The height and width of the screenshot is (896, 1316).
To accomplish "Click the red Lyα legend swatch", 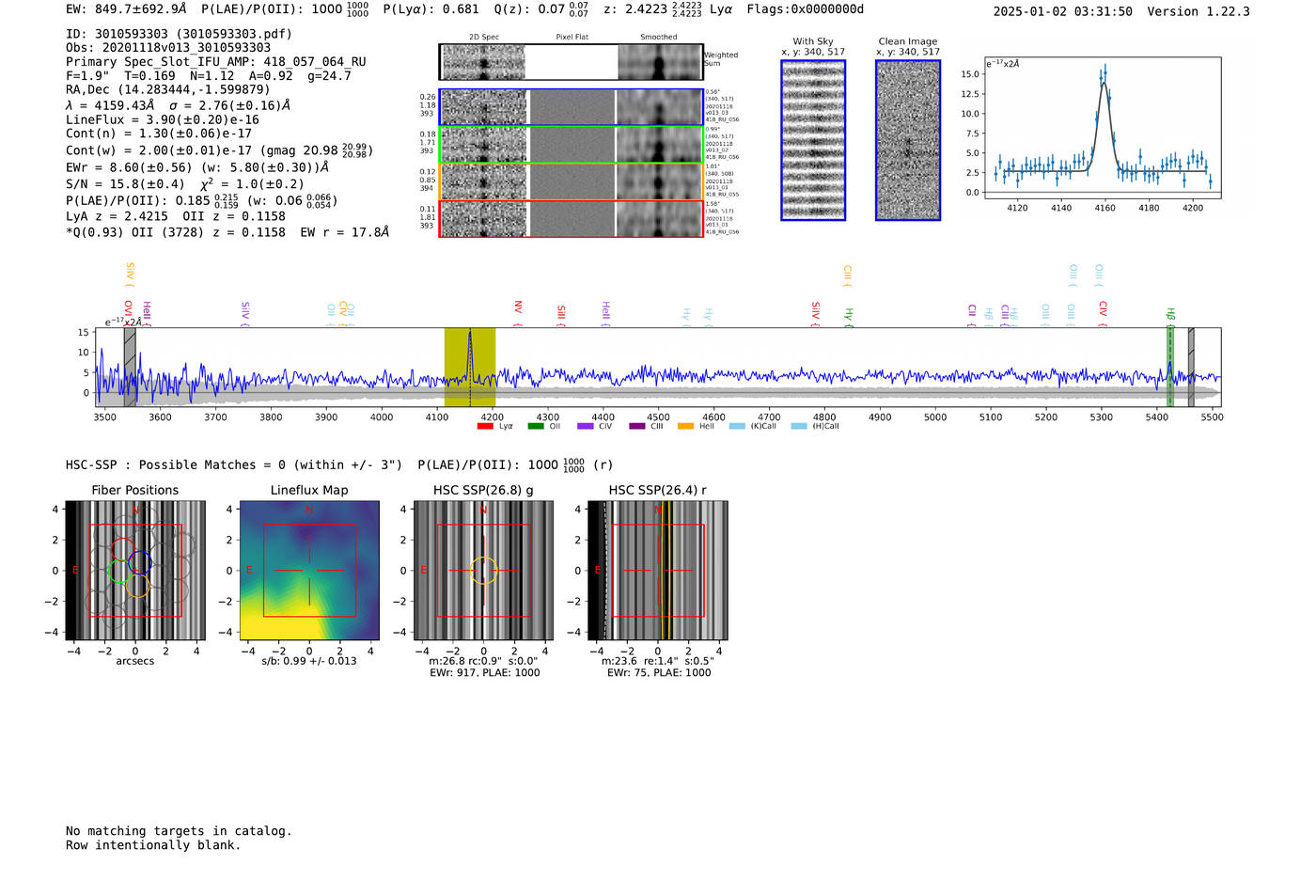I will tap(485, 426).
